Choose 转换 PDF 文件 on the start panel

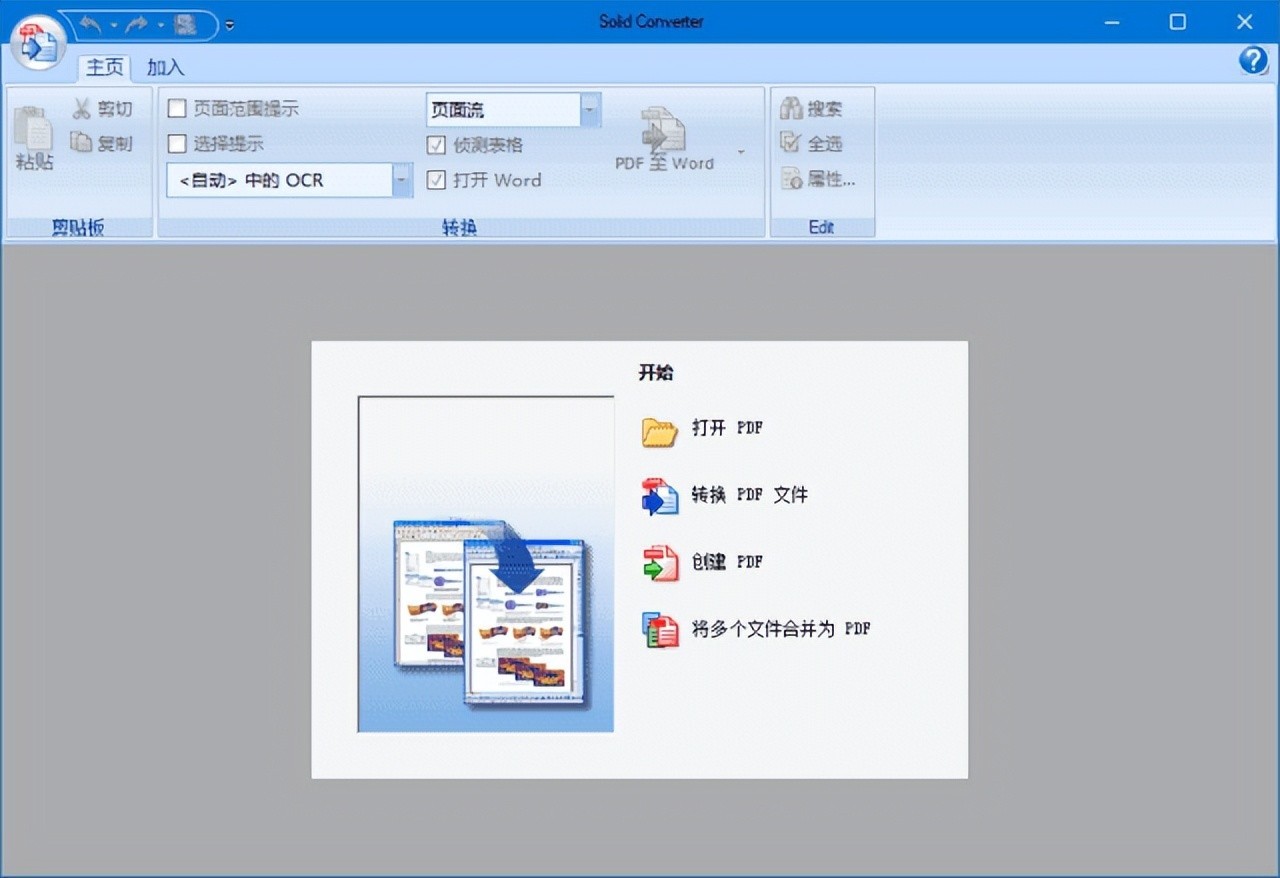(725, 495)
